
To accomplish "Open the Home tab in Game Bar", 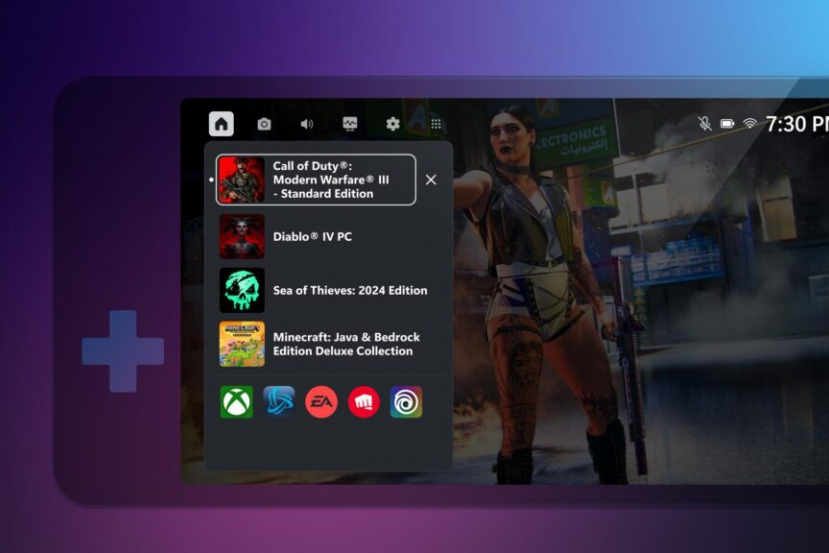I will 221,124.
